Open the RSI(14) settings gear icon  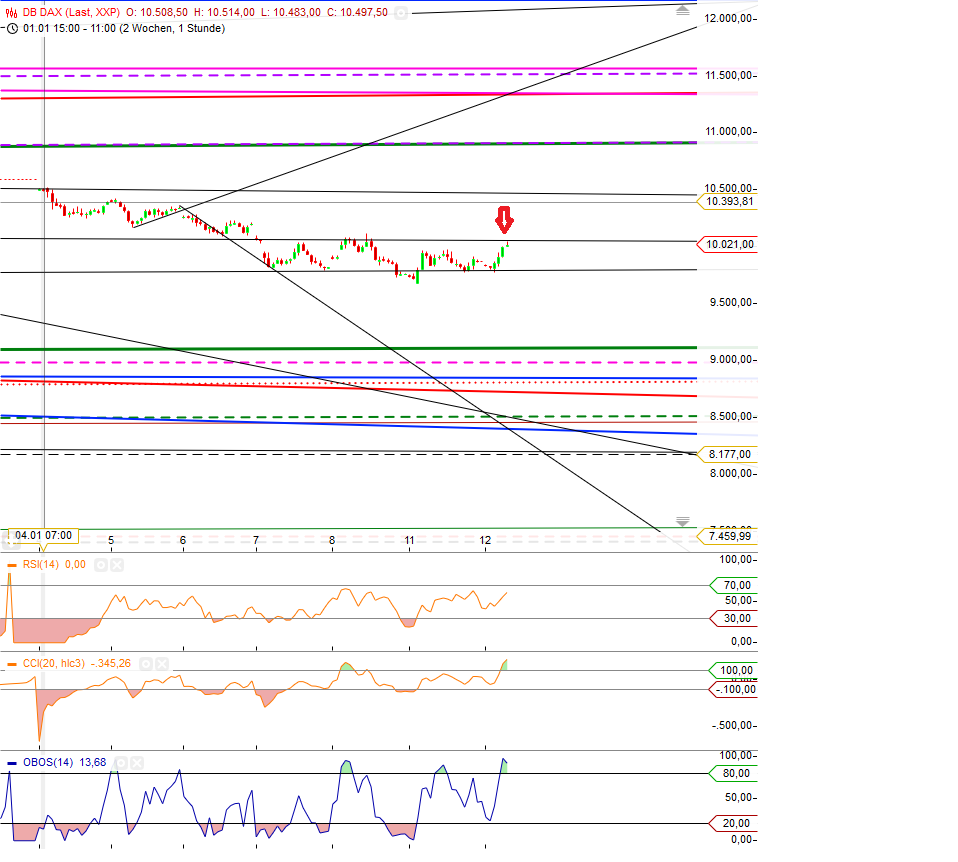coord(100,565)
